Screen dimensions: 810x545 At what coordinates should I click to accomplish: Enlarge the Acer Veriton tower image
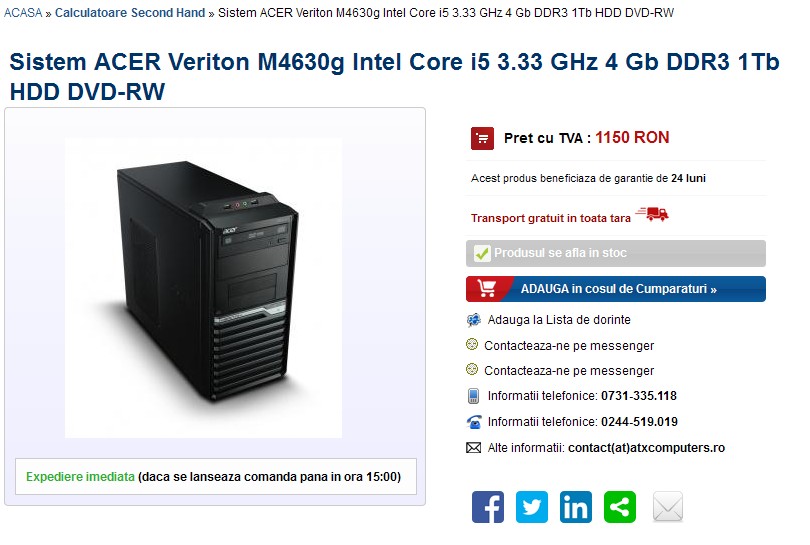[204, 288]
